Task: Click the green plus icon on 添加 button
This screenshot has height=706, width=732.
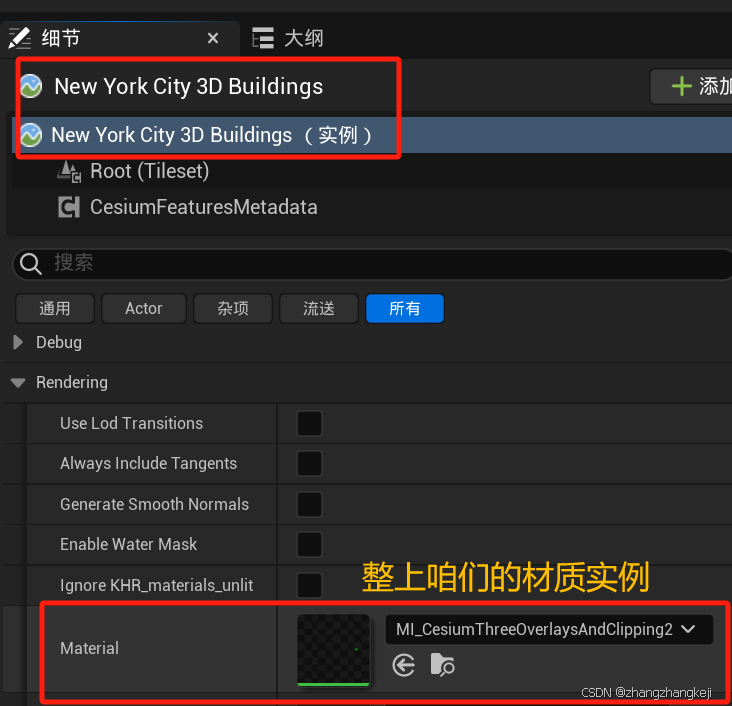Action: 681,86
